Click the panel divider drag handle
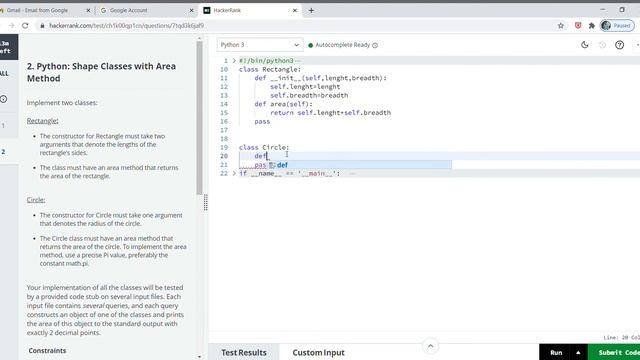 point(205,202)
